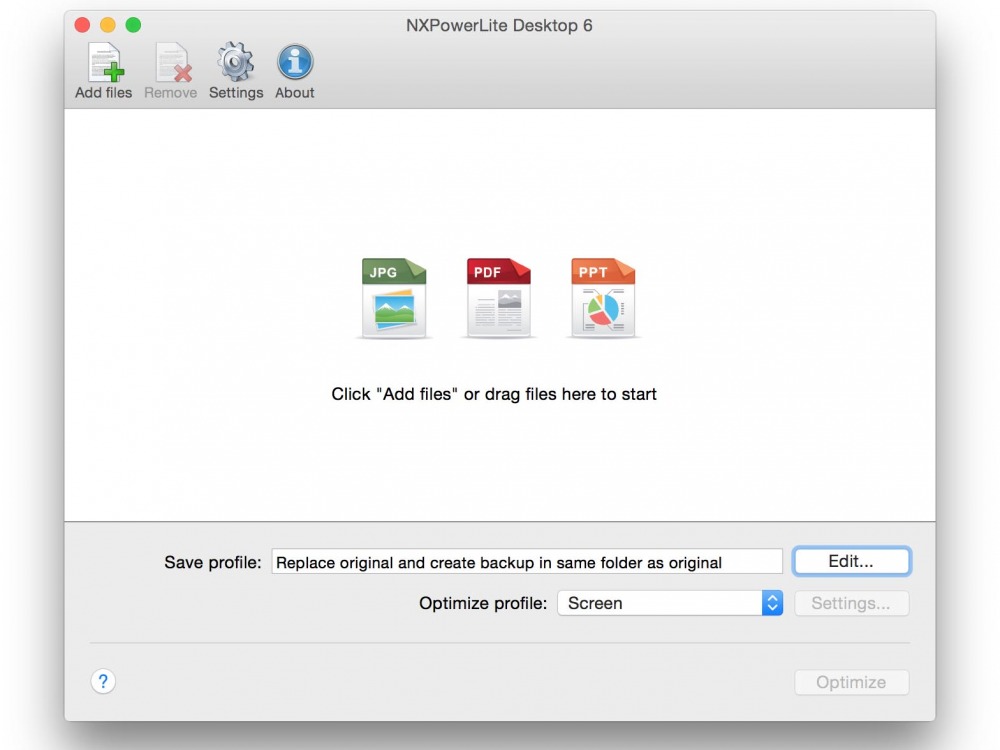1000x750 pixels.
Task: Click the Add files toolbar icon
Action: pos(104,64)
